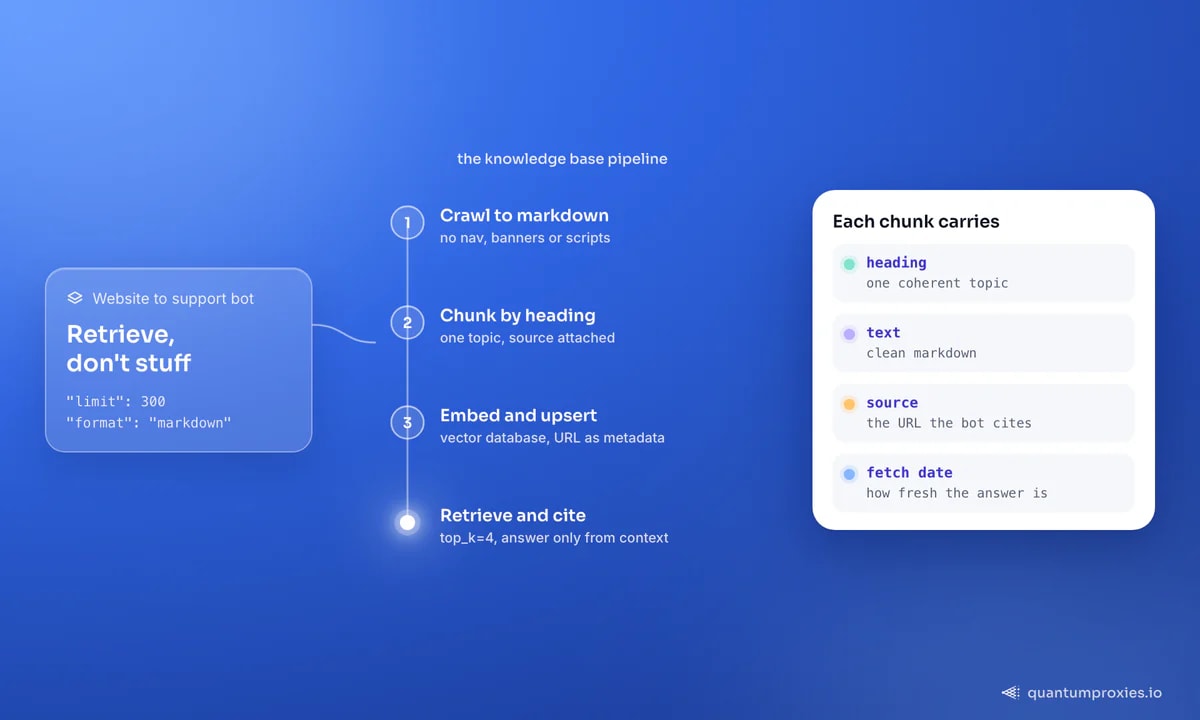
Task: Click "top_k=4, answer only from context" subtitle
Action: click(554, 538)
